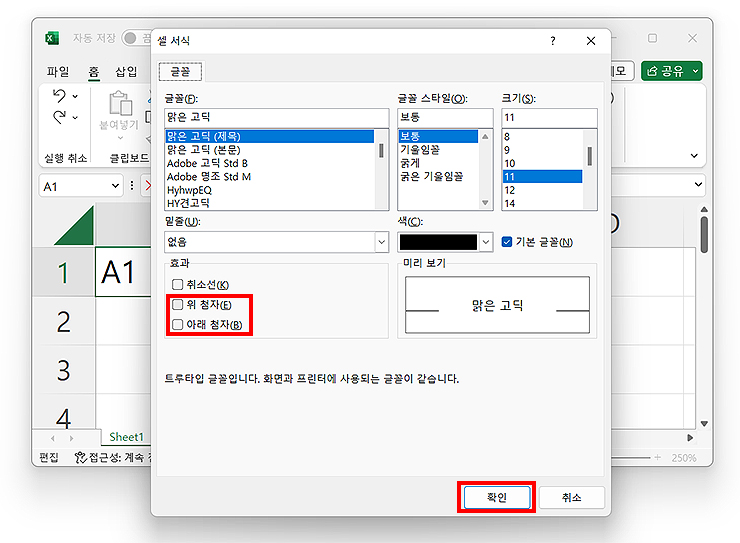Enable the 위 첨자 superscript checkbox
The height and width of the screenshot is (543, 740).
click(177, 305)
